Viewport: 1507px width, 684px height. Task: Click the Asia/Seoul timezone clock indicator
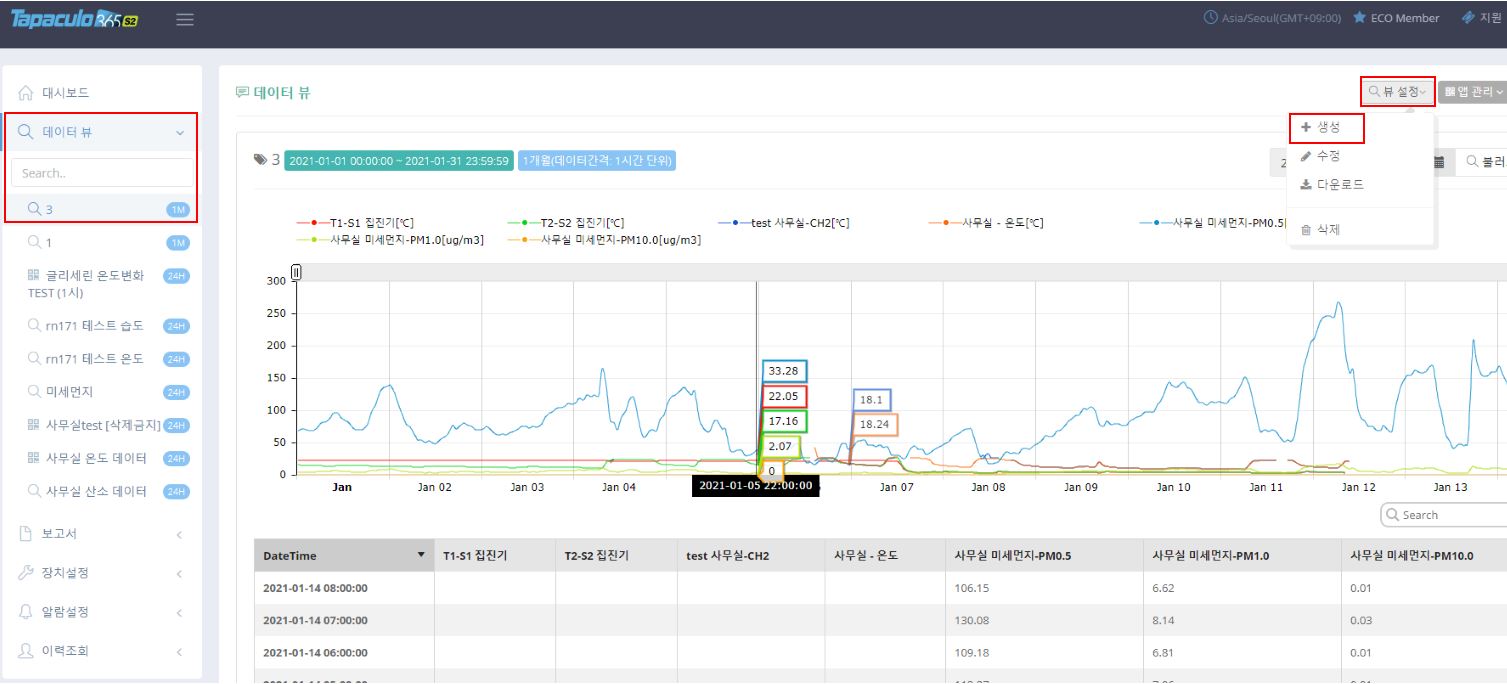(x=1272, y=18)
